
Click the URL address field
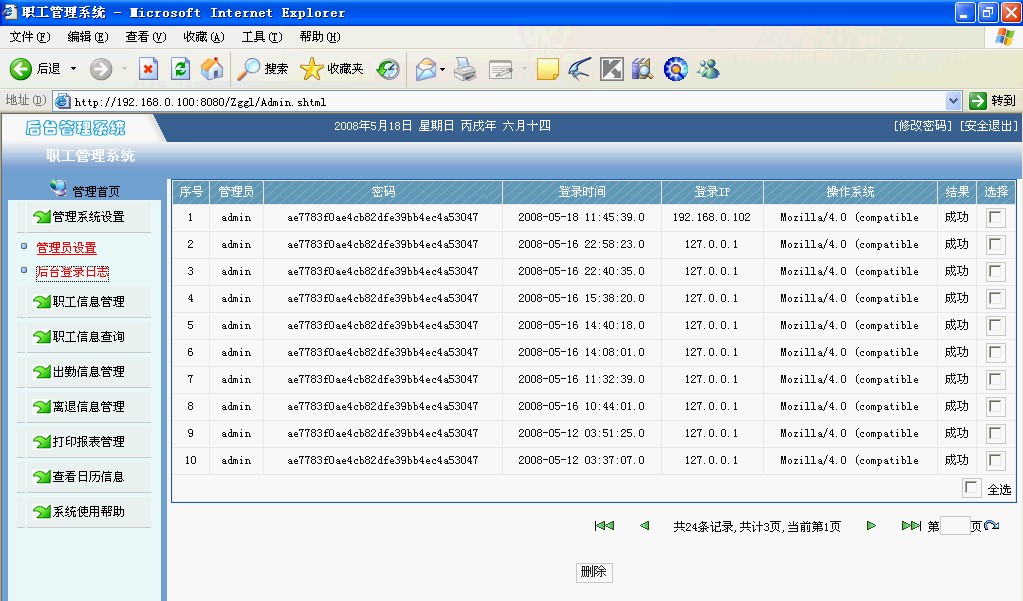point(499,101)
